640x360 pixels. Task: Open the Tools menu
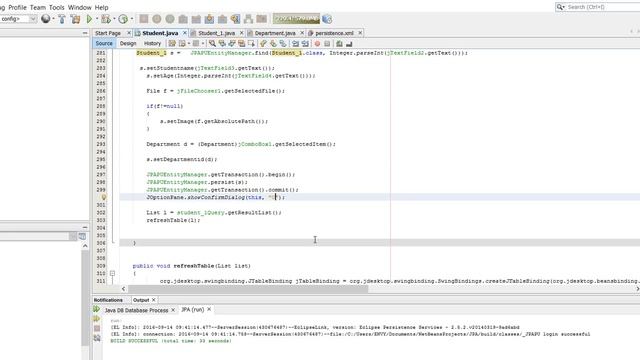point(57,7)
